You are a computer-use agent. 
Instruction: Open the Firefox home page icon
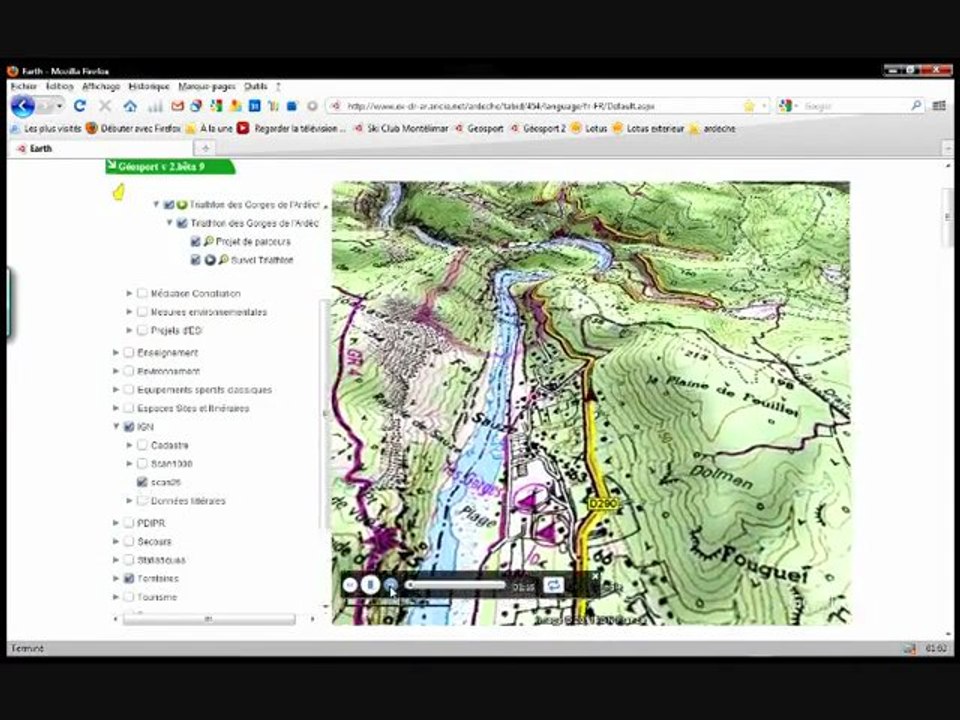click(130, 106)
